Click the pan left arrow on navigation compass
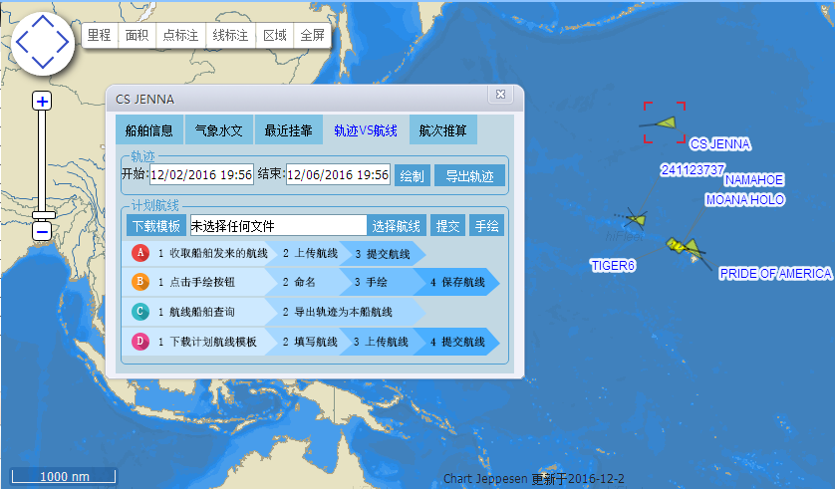Viewport: 835px width, 489px height. (x=21, y=44)
